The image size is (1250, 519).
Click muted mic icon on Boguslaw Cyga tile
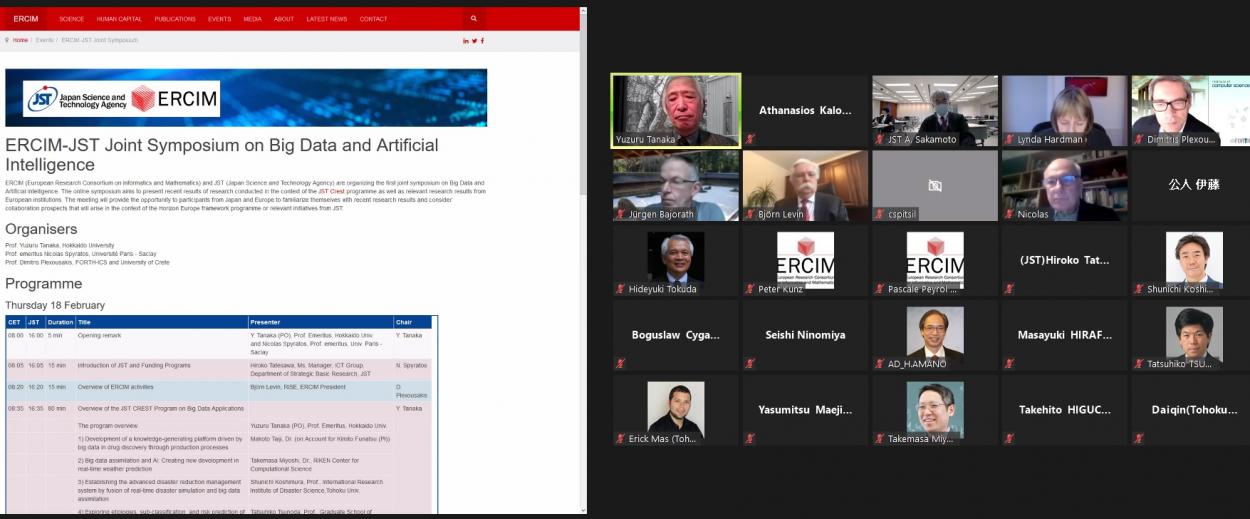pyautogui.click(x=620, y=364)
